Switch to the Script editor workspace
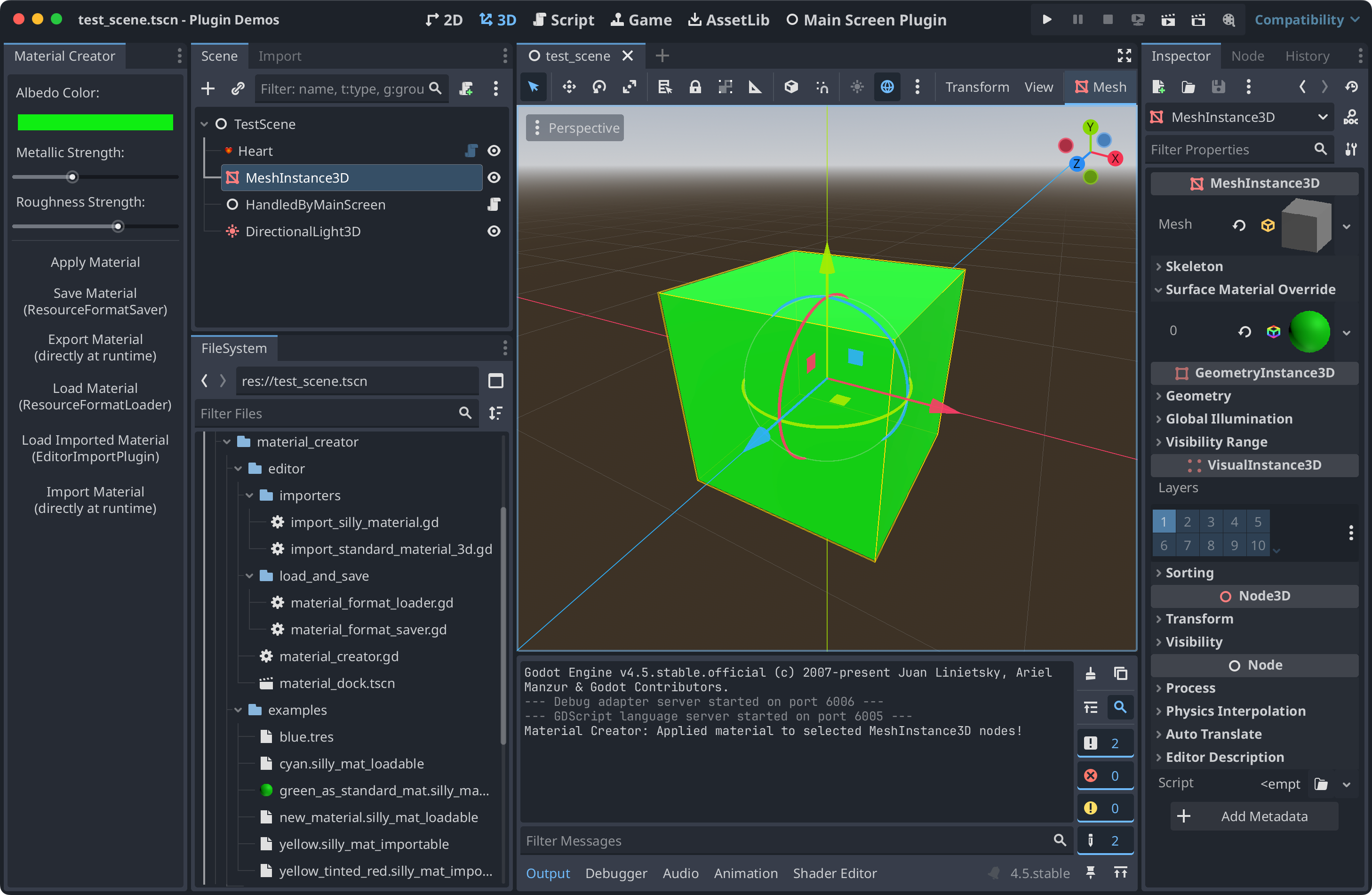This screenshot has height=895, width=1372. [x=564, y=19]
